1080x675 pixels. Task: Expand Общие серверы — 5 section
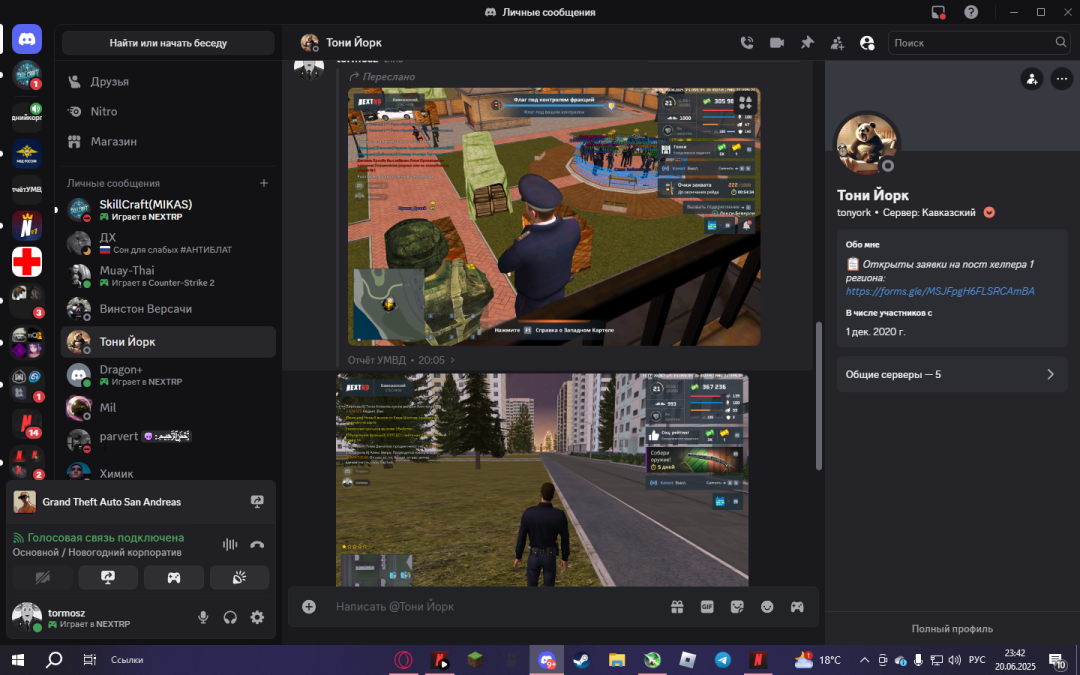951,374
